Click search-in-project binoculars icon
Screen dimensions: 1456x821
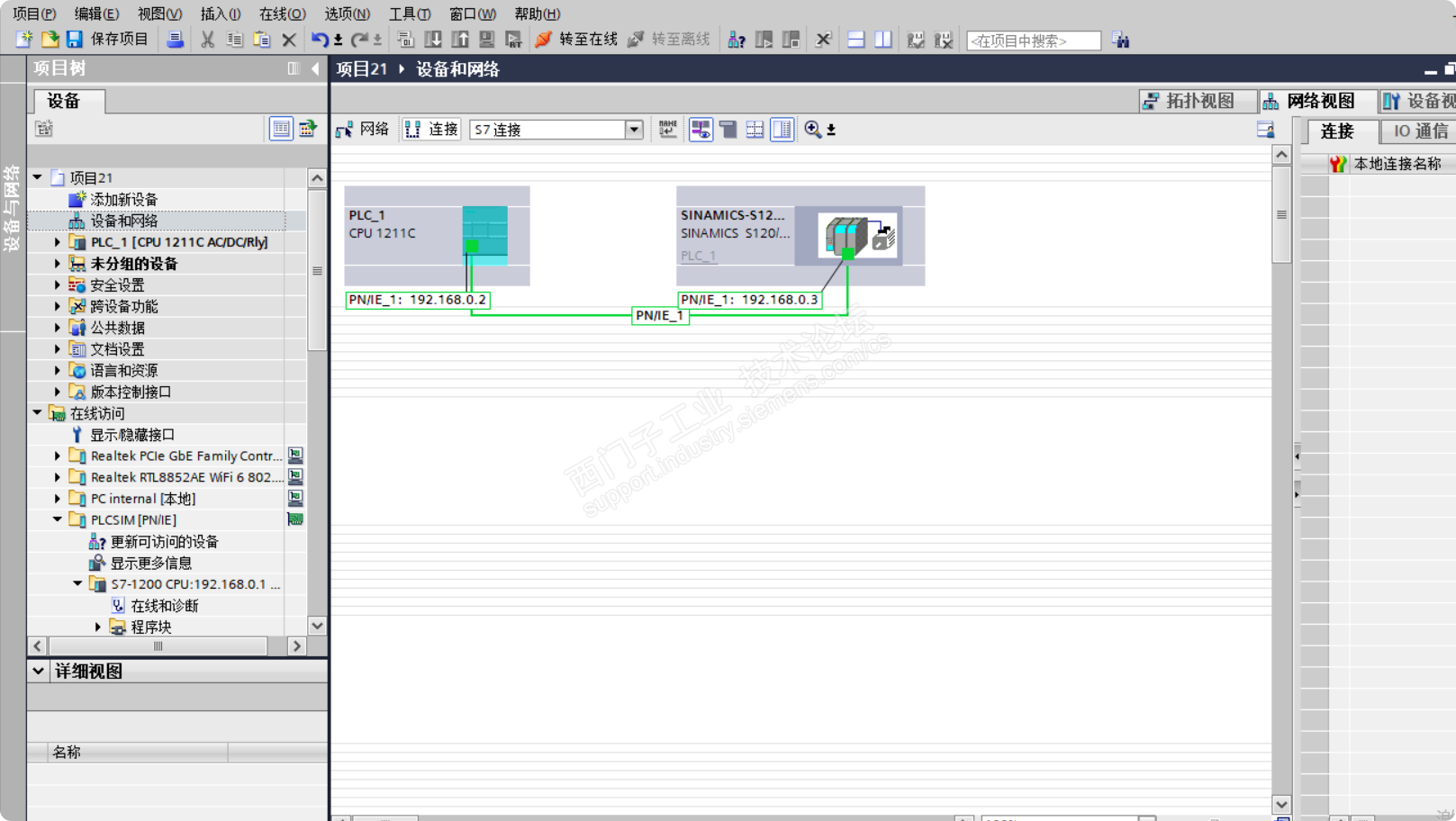click(1120, 40)
